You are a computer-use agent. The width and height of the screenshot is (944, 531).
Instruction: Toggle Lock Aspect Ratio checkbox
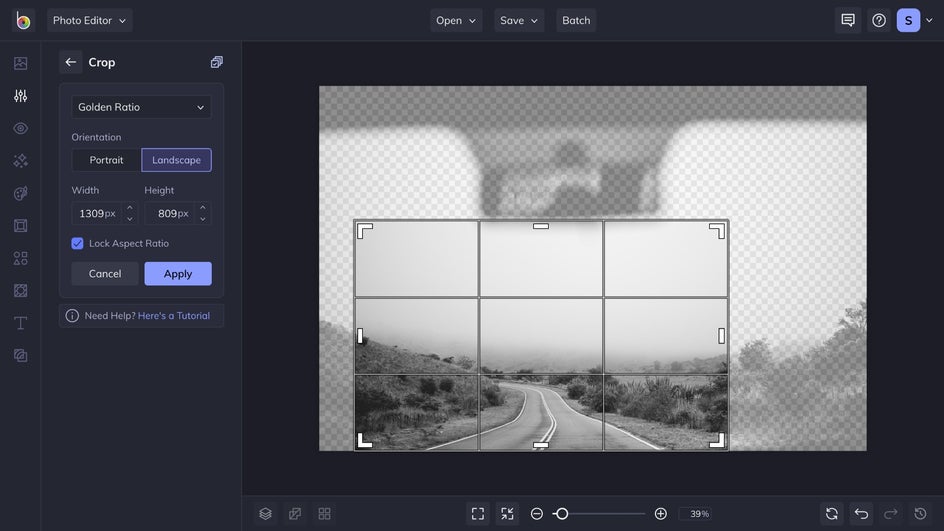(x=77, y=243)
